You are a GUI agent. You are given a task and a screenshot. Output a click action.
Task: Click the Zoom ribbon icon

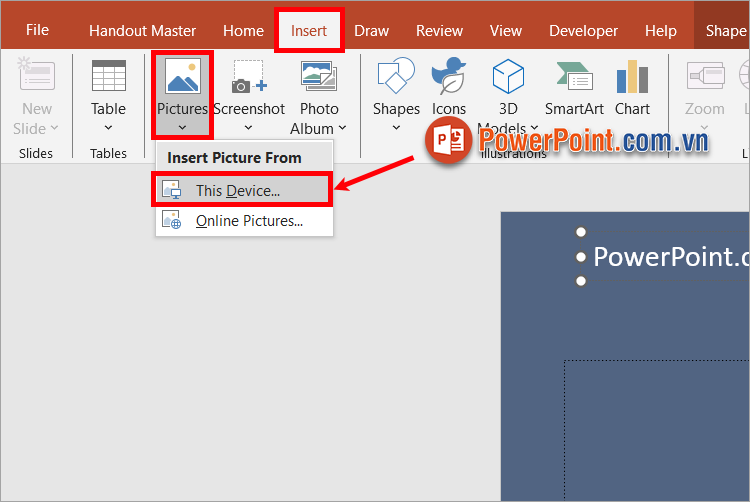(x=704, y=78)
